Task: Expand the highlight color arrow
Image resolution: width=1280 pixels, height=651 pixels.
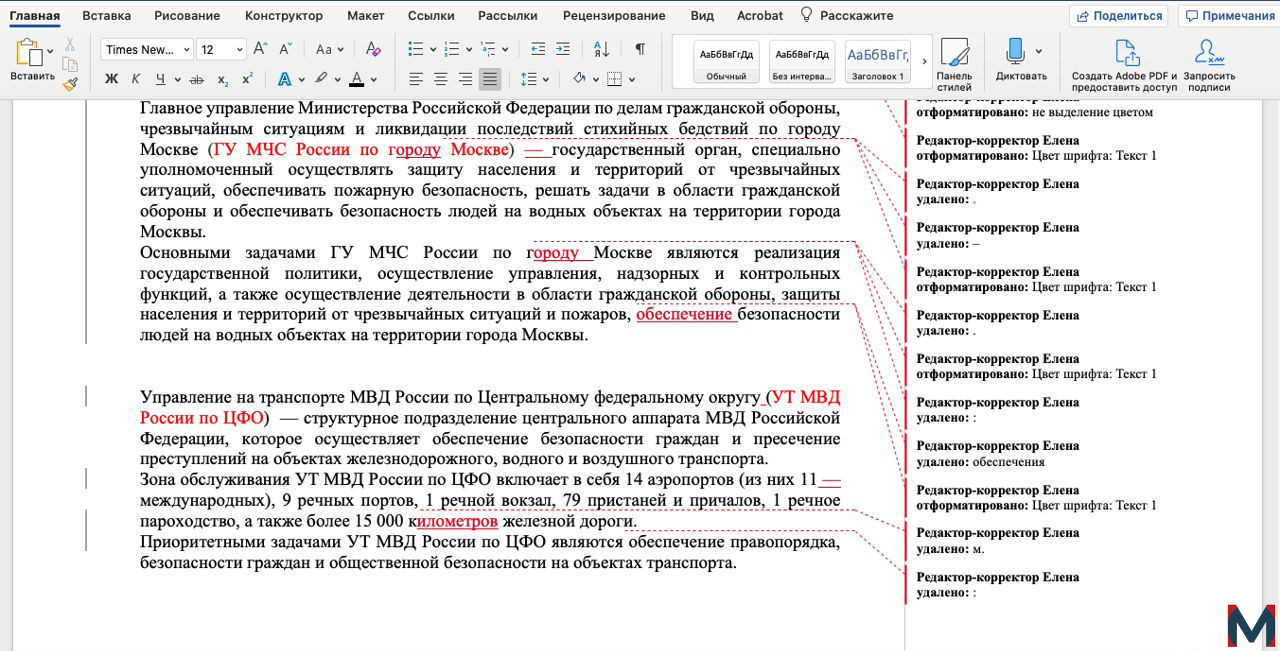Action: pyautogui.click(x=338, y=80)
